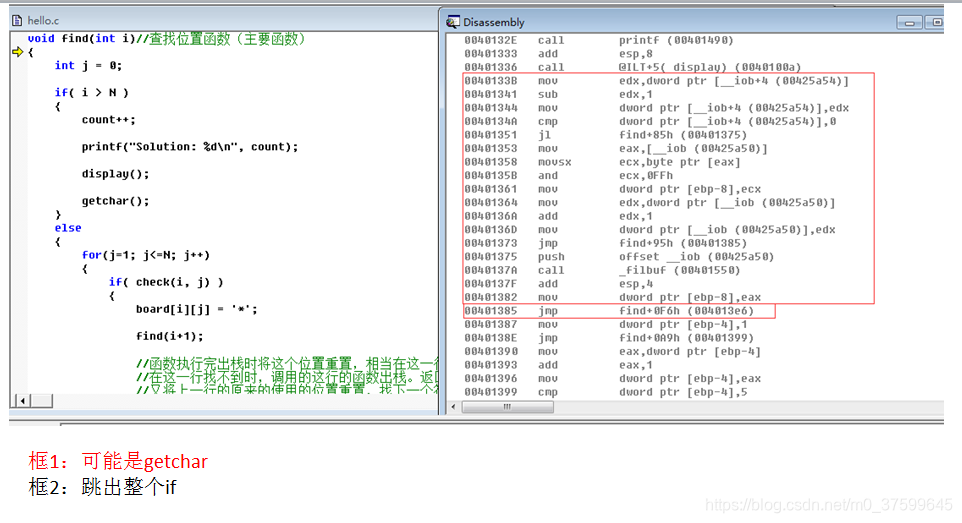Maximize the Disassembly window
This screenshot has width=962, height=523.
pos(935,23)
